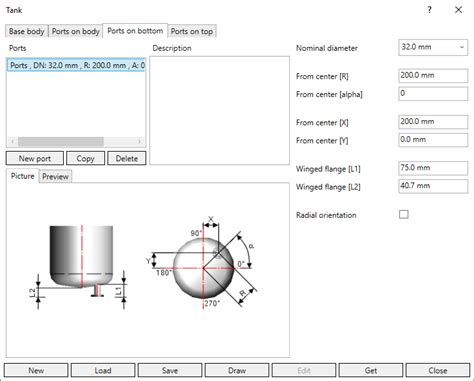Switch to the Base body tab
The width and height of the screenshot is (474, 381).
click(x=27, y=31)
